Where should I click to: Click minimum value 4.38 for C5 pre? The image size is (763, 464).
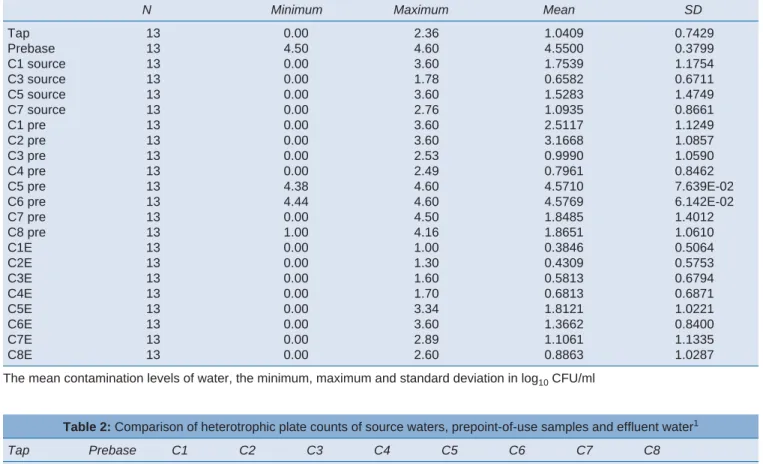pos(296,186)
